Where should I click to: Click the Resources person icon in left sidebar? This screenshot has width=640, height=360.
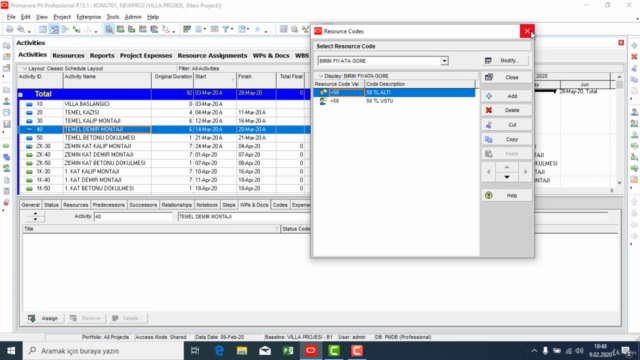click(x=7, y=101)
